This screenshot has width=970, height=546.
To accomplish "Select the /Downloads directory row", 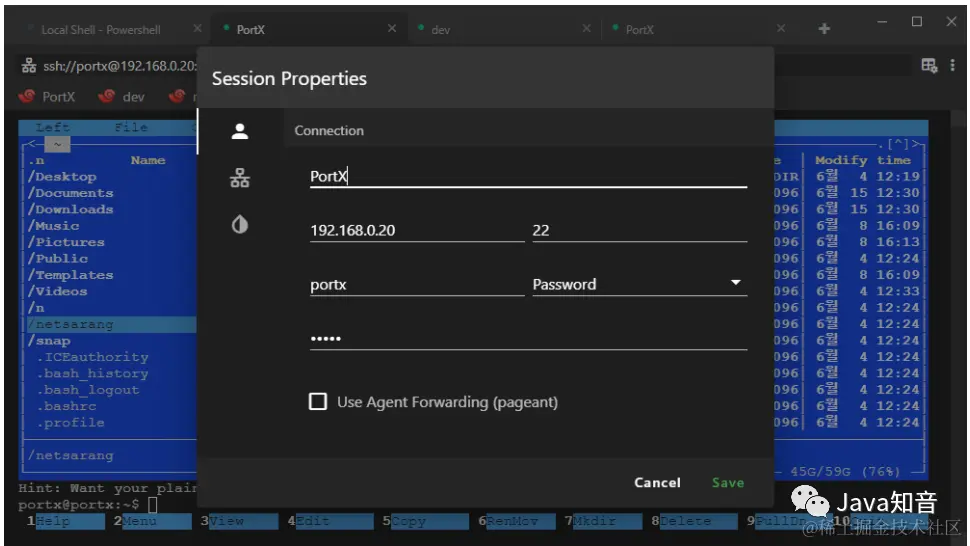I will [x=111, y=210].
